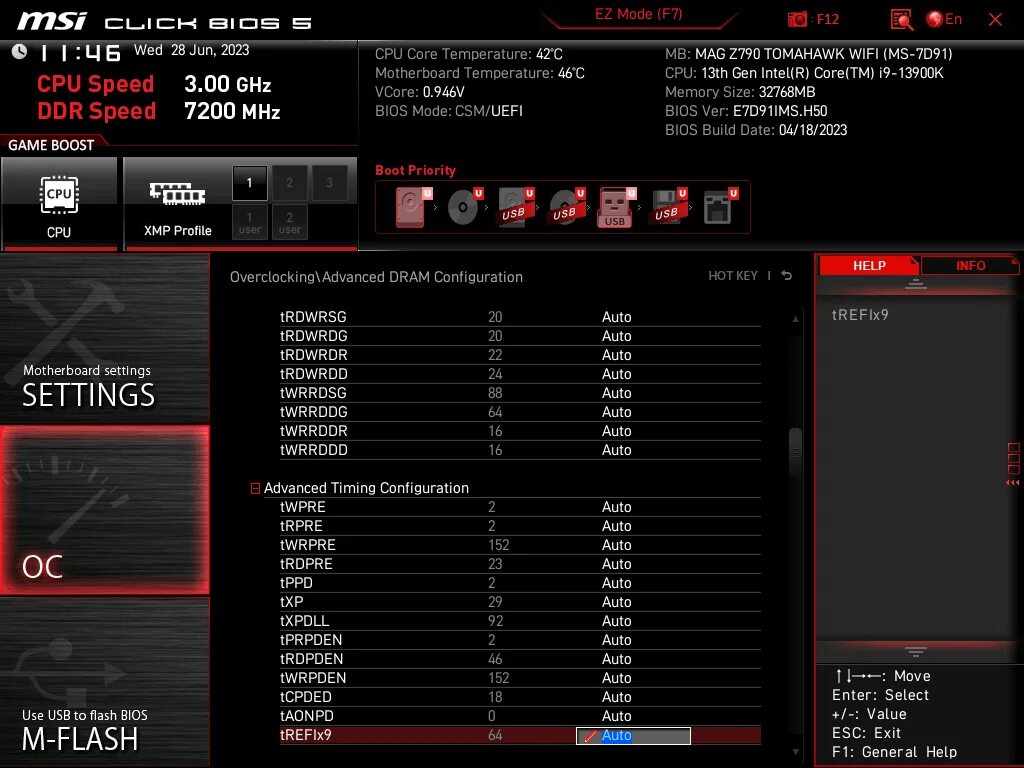Click the clock icon next to the time
This screenshot has height=768, width=1024.
[x=19, y=52]
